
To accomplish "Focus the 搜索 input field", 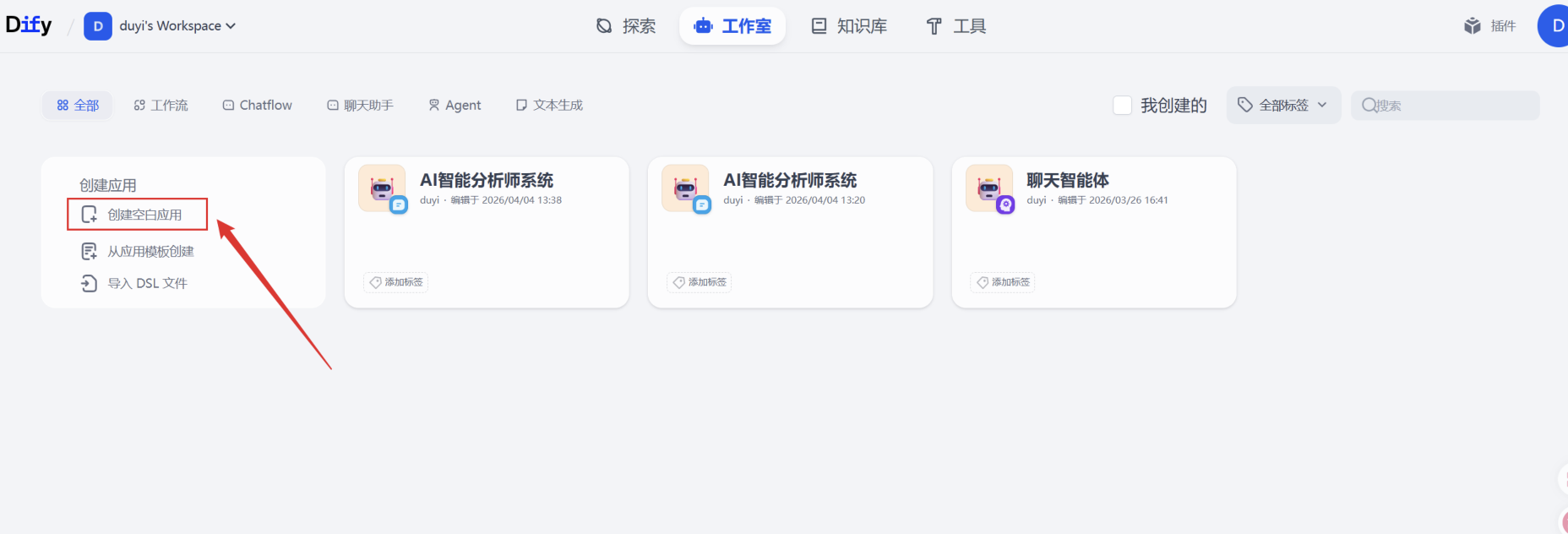I will [1445, 106].
